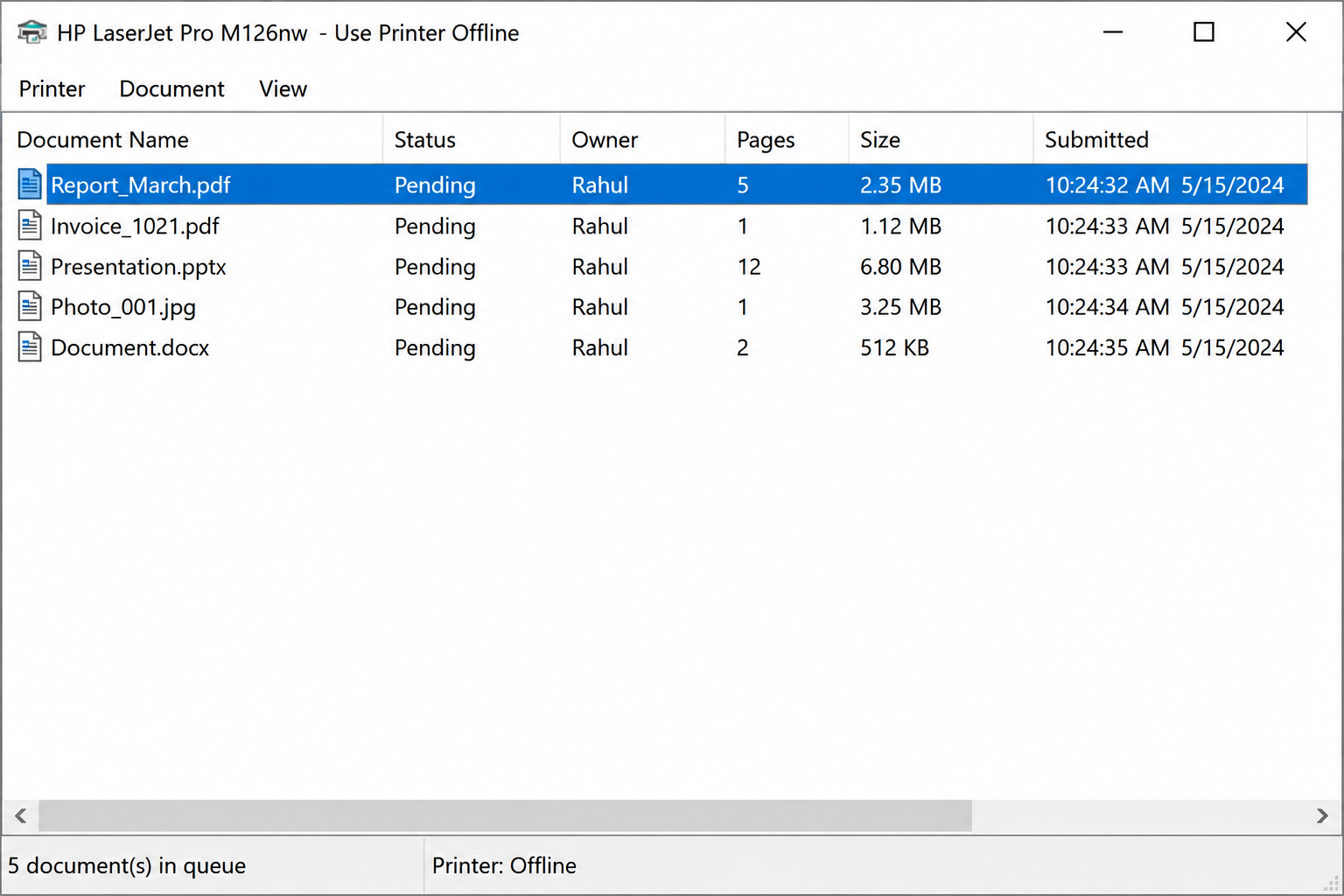
Task: Click Rahul owner in Document.docx row
Action: [x=600, y=348]
